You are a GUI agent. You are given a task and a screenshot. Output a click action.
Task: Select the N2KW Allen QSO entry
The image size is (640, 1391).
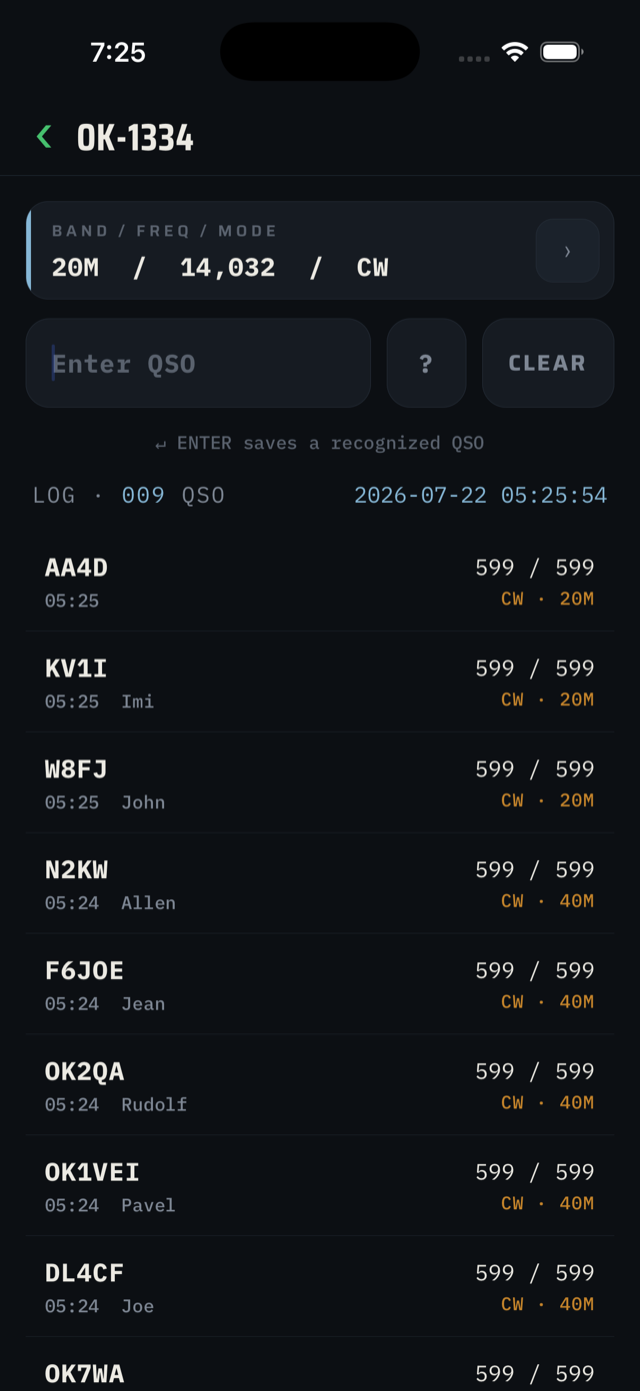[320, 885]
